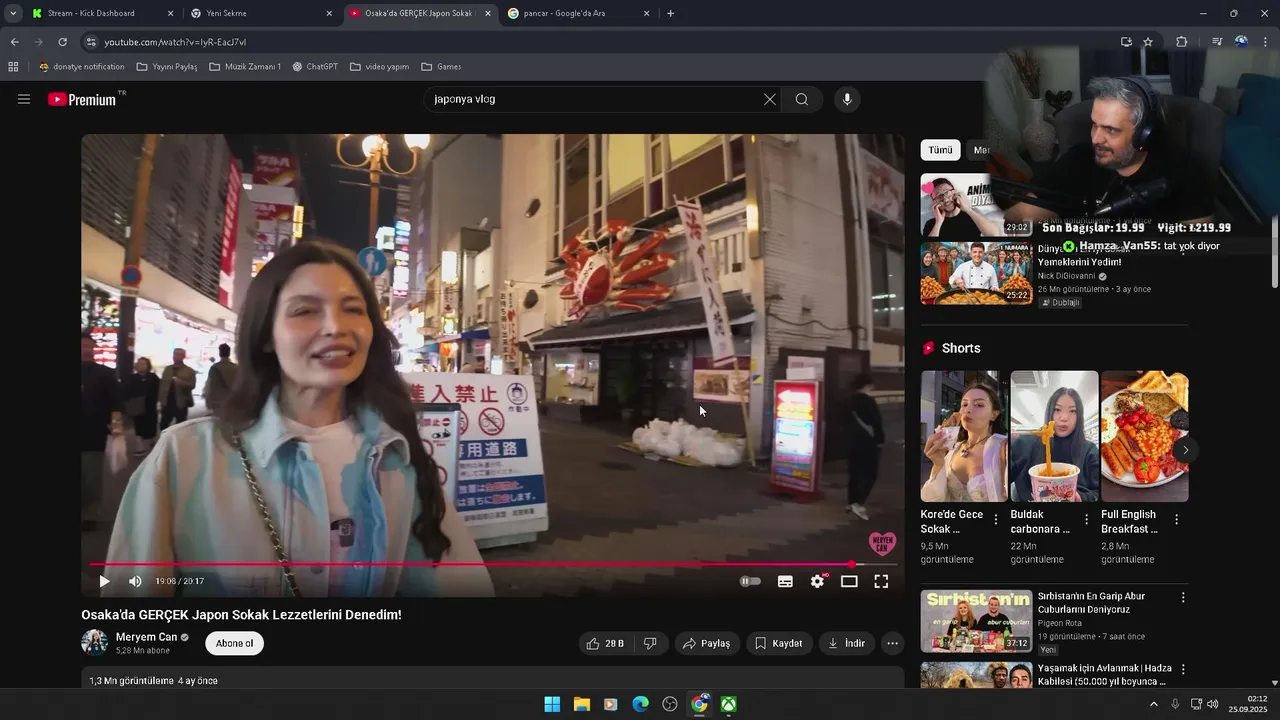Save the video with Kaydet button
1280x720 pixels.
click(778, 643)
